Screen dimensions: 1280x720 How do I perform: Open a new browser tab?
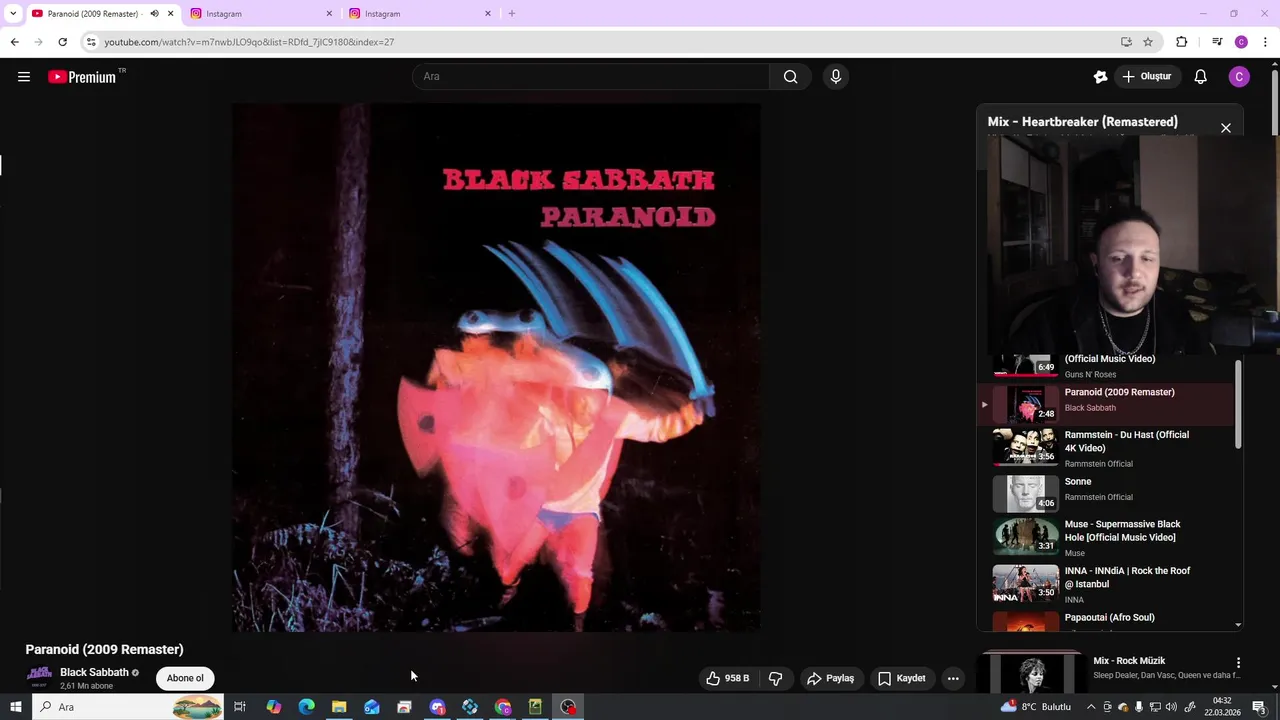pyautogui.click(x=512, y=14)
